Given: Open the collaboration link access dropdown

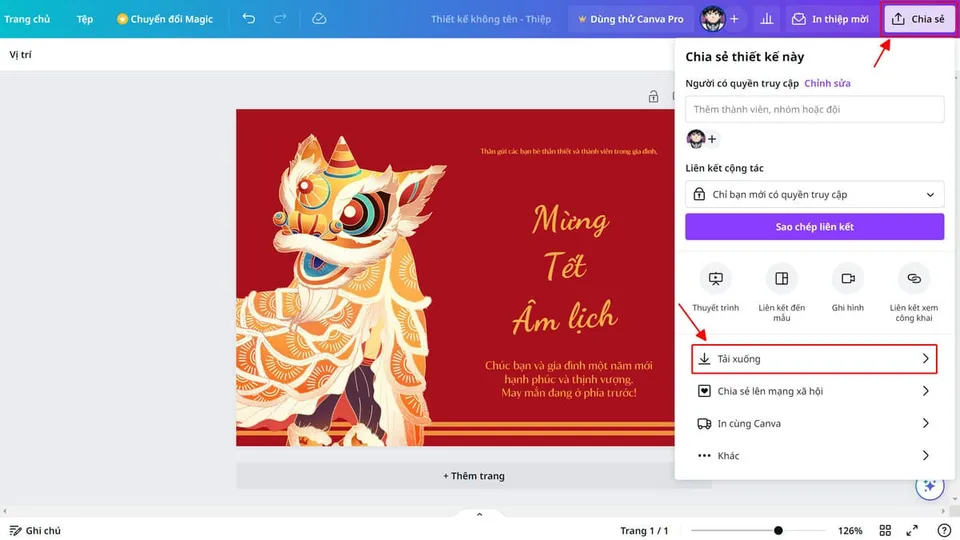Looking at the screenshot, I should pyautogui.click(x=814, y=195).
